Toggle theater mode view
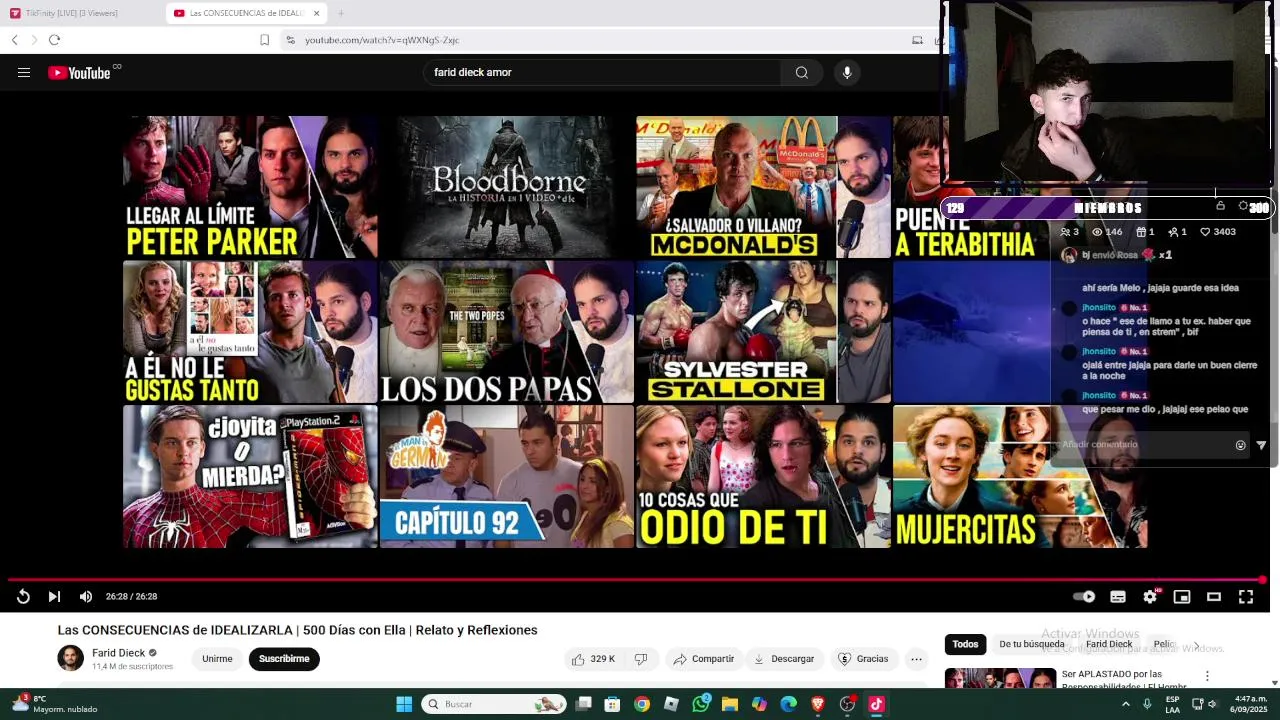The width and height of the screenshot is (1280, 720). (x=1214, y=597)
